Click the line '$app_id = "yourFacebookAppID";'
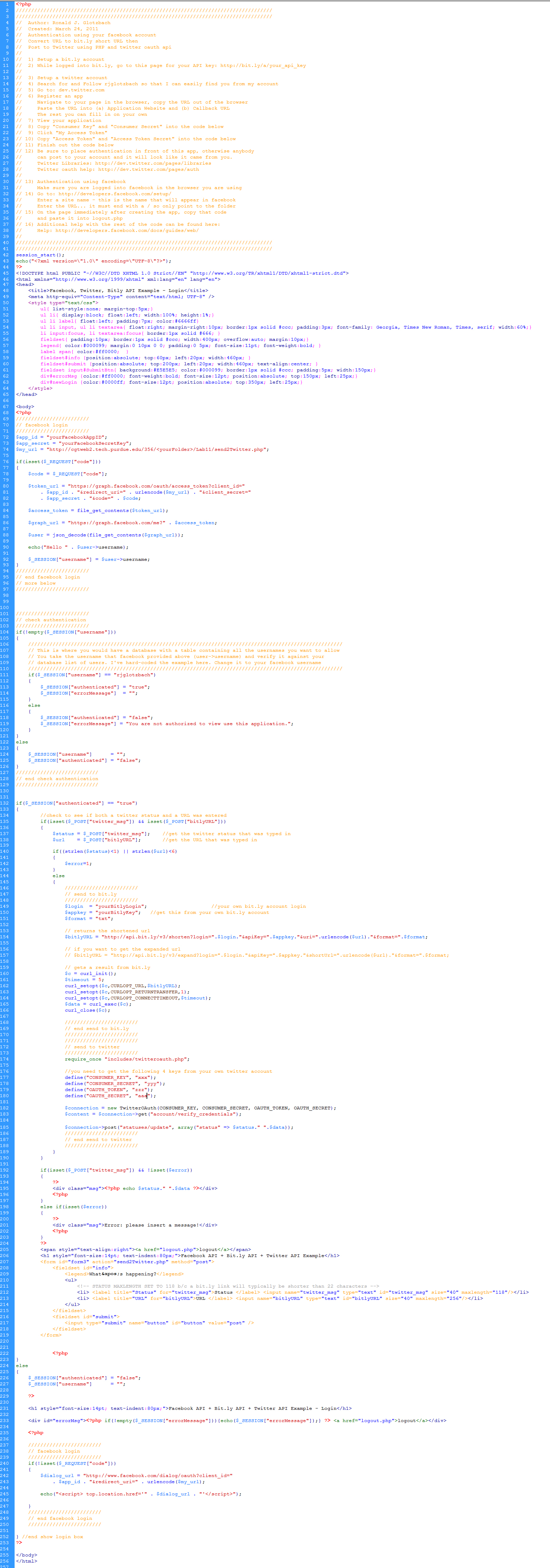This screenshot has height=1568, width=550. (61, 437)
